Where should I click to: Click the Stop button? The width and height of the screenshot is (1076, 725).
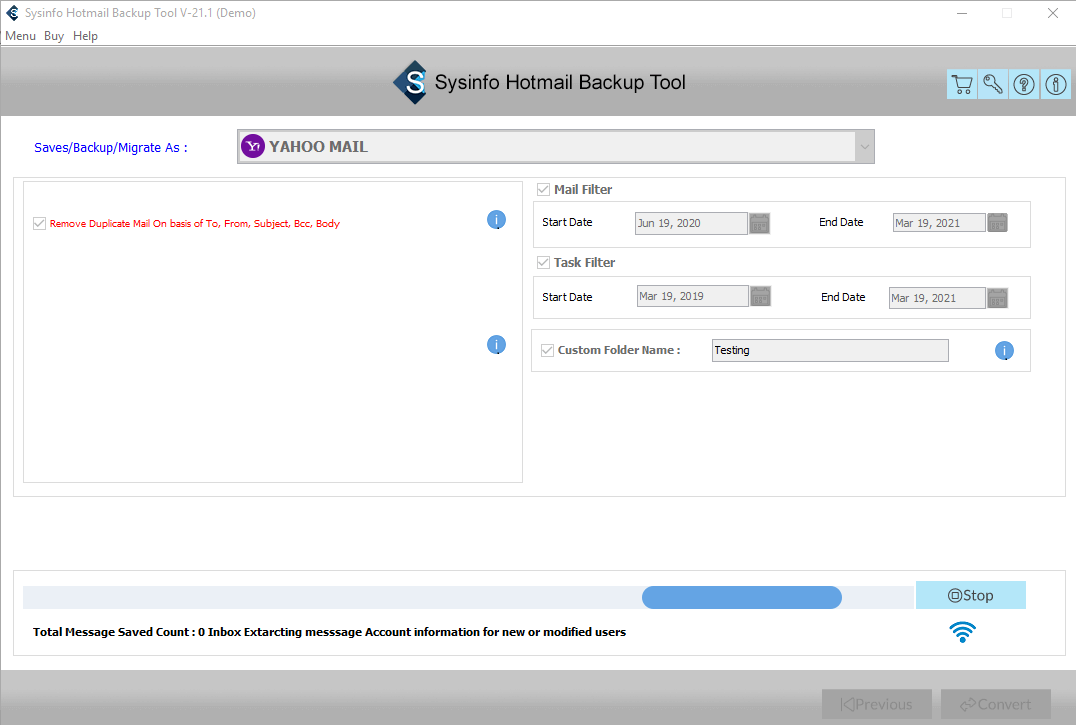(970, 595)
